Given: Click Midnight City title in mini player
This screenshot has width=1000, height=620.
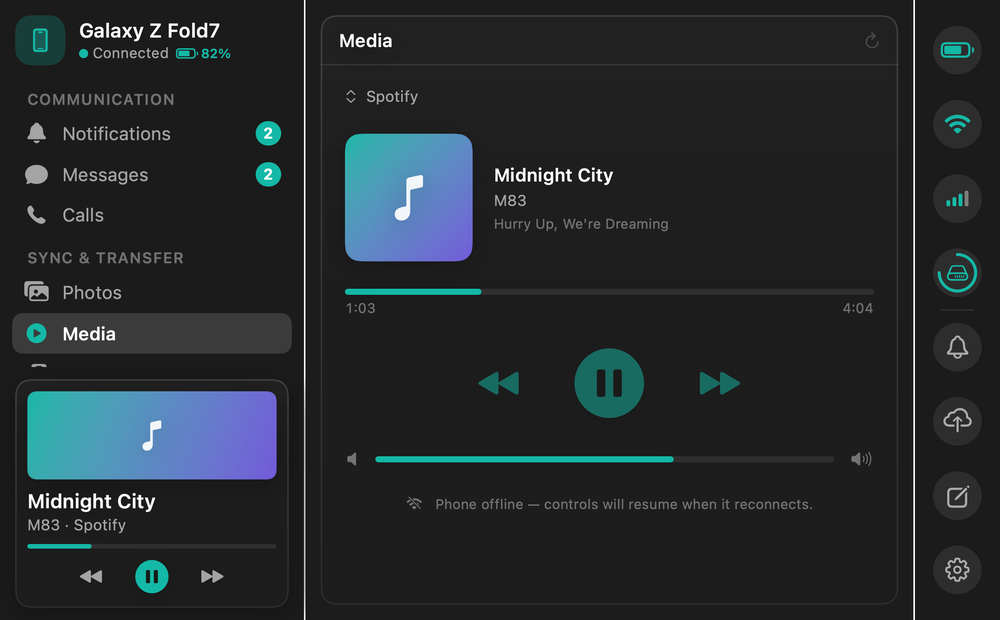Looking at the screenshot, I should (x=91, y=501).
